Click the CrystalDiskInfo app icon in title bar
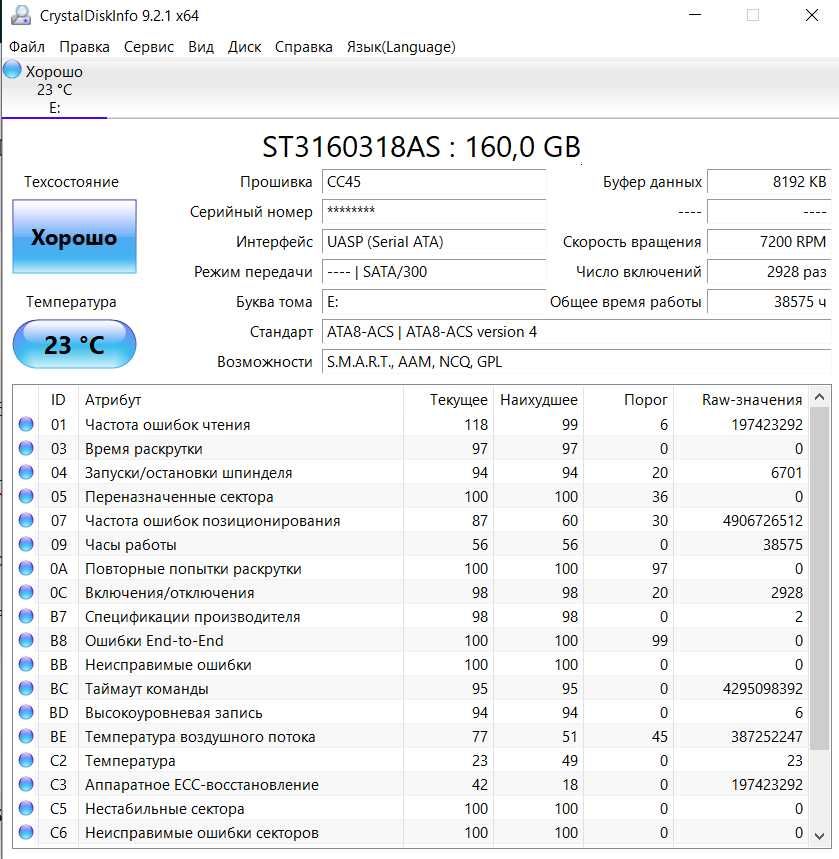 click(x=21, y=15)
